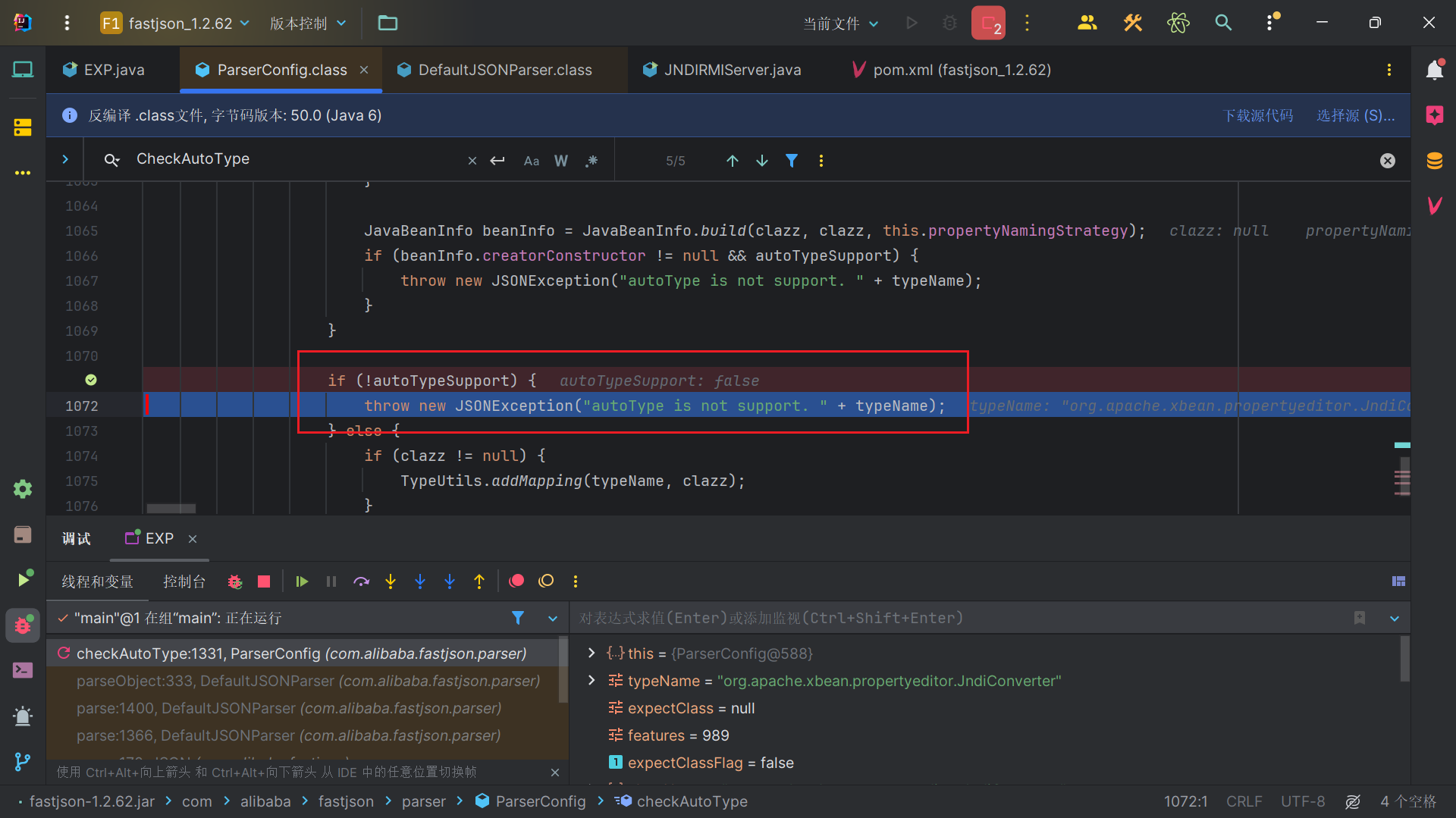The width and height of the screenshot is (1456, 818).
Task: Open the project folder icon in title bar
Action: (388, 24)
